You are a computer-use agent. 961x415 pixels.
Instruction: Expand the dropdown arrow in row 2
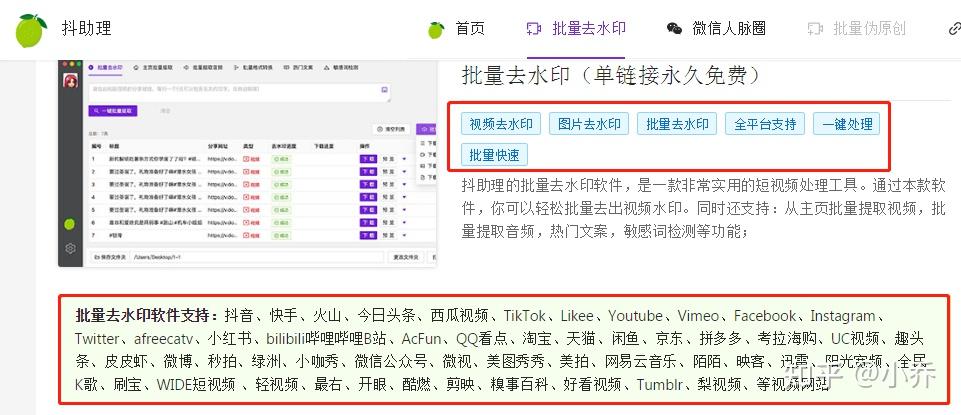coord(404,172)
